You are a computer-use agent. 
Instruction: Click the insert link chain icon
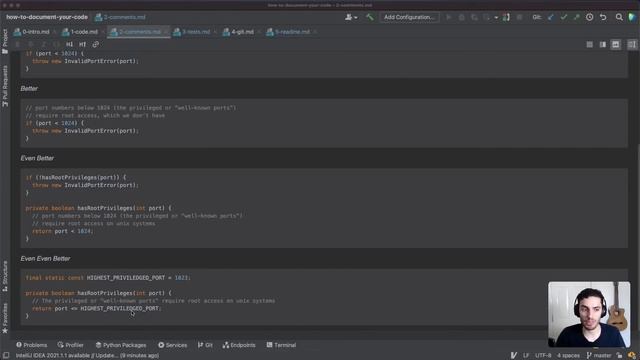coord(96,44)
